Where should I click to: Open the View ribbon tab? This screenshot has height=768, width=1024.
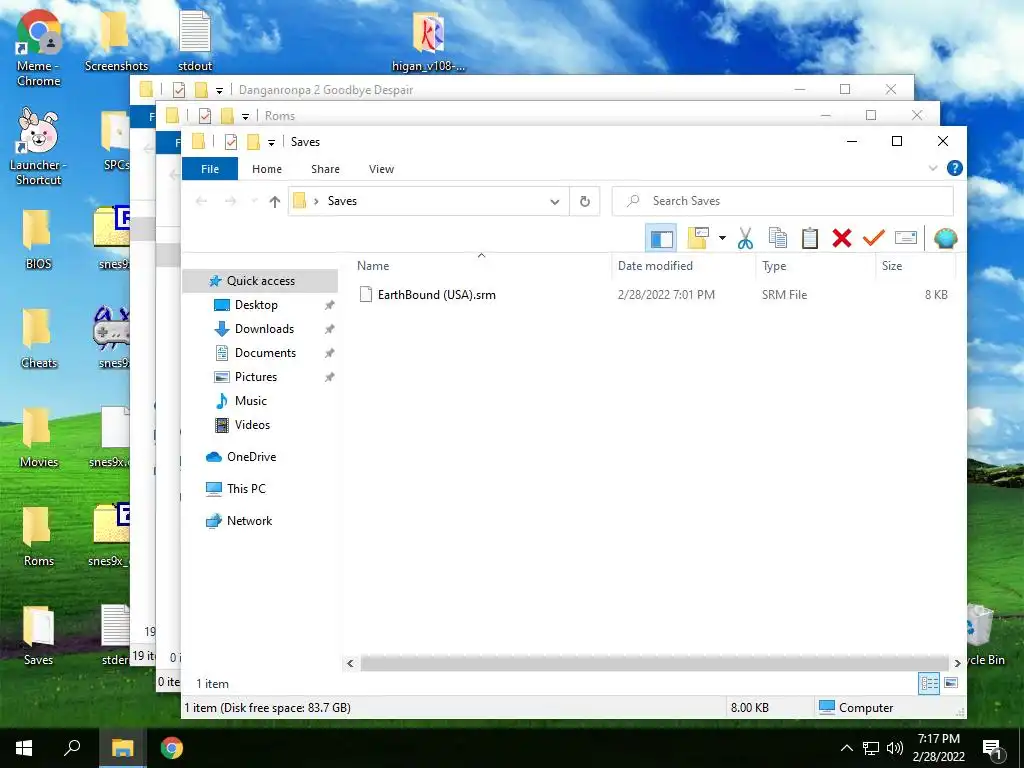tap(381, 169)
